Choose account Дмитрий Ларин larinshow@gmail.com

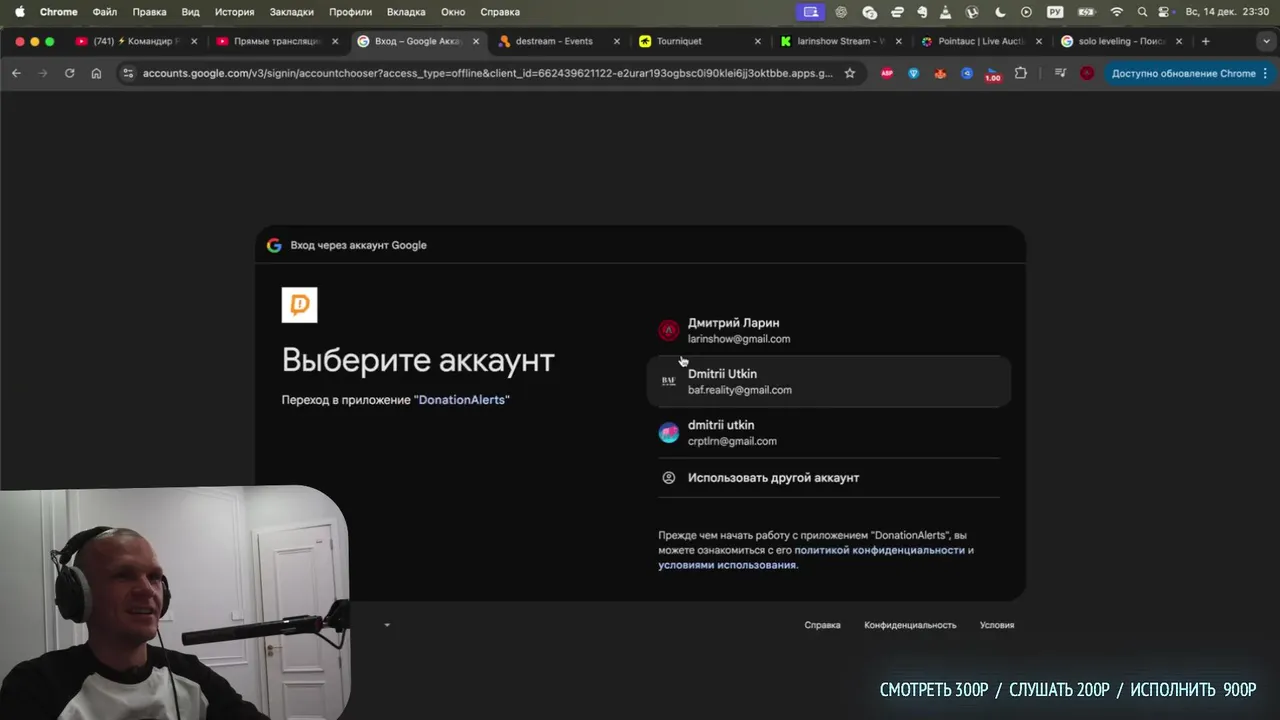[829, 330]
